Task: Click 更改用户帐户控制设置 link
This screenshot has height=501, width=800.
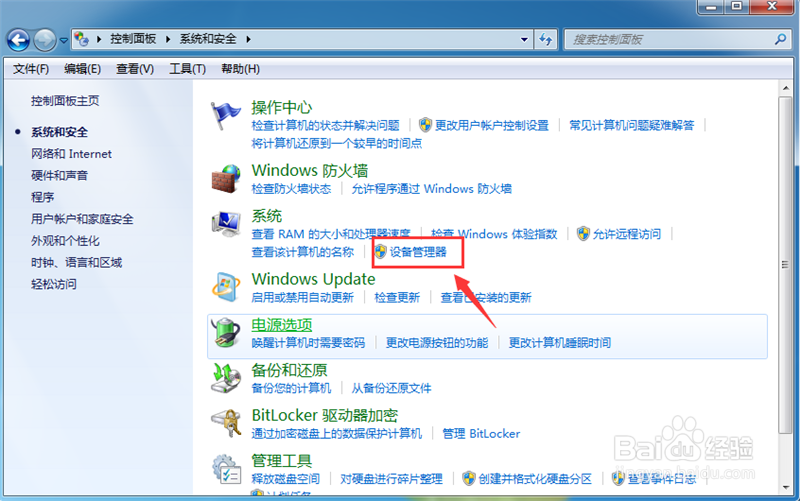Action: 491,126
